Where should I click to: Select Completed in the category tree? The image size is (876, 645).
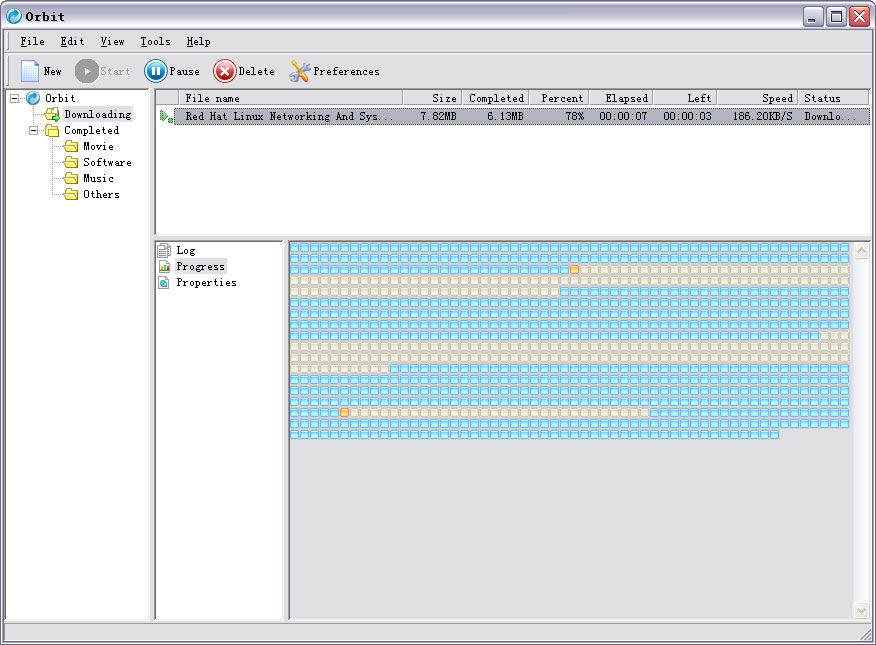(x=92, y=131)
